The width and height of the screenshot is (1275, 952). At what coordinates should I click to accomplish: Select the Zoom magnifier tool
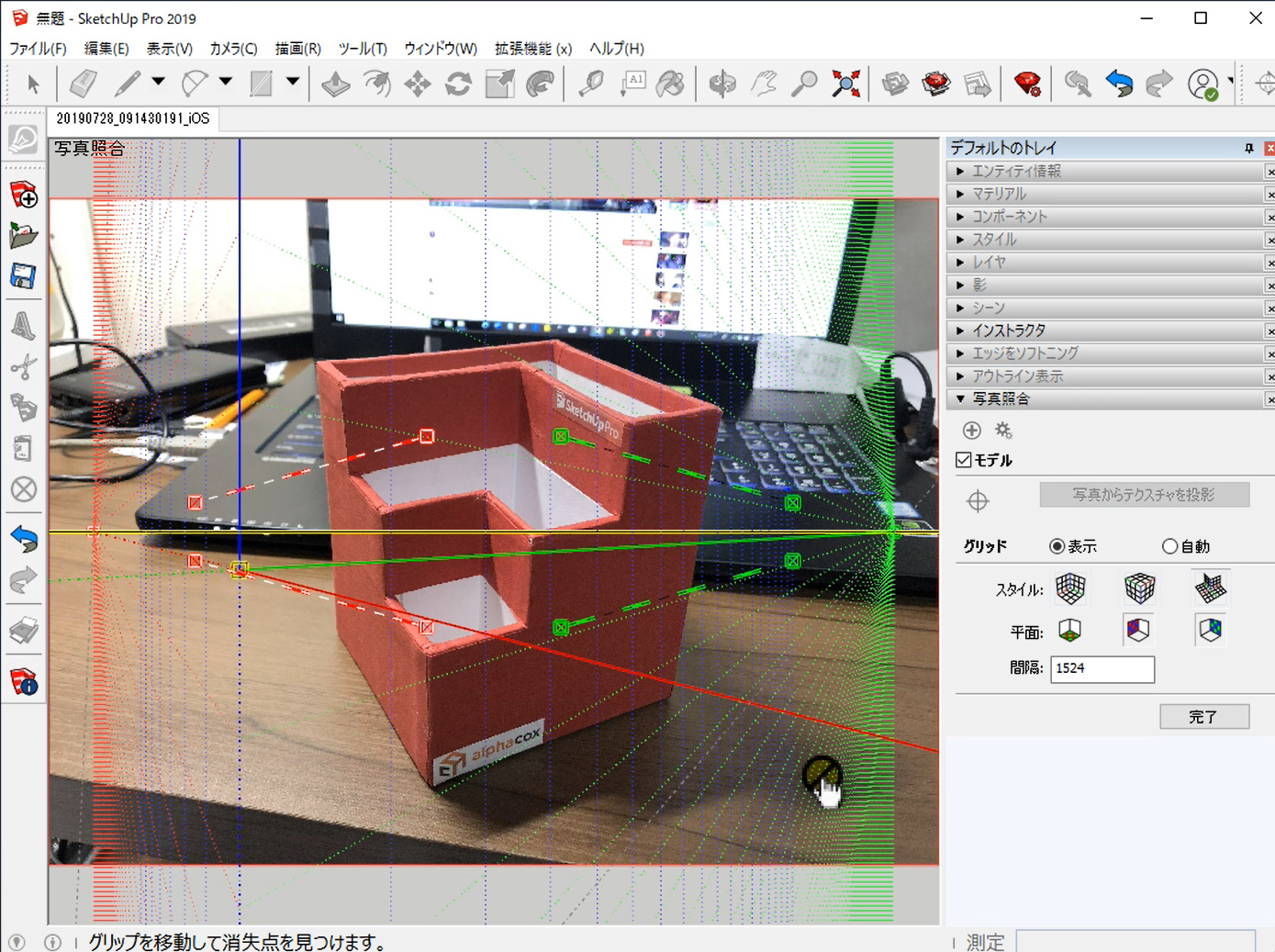click(804, 84)
